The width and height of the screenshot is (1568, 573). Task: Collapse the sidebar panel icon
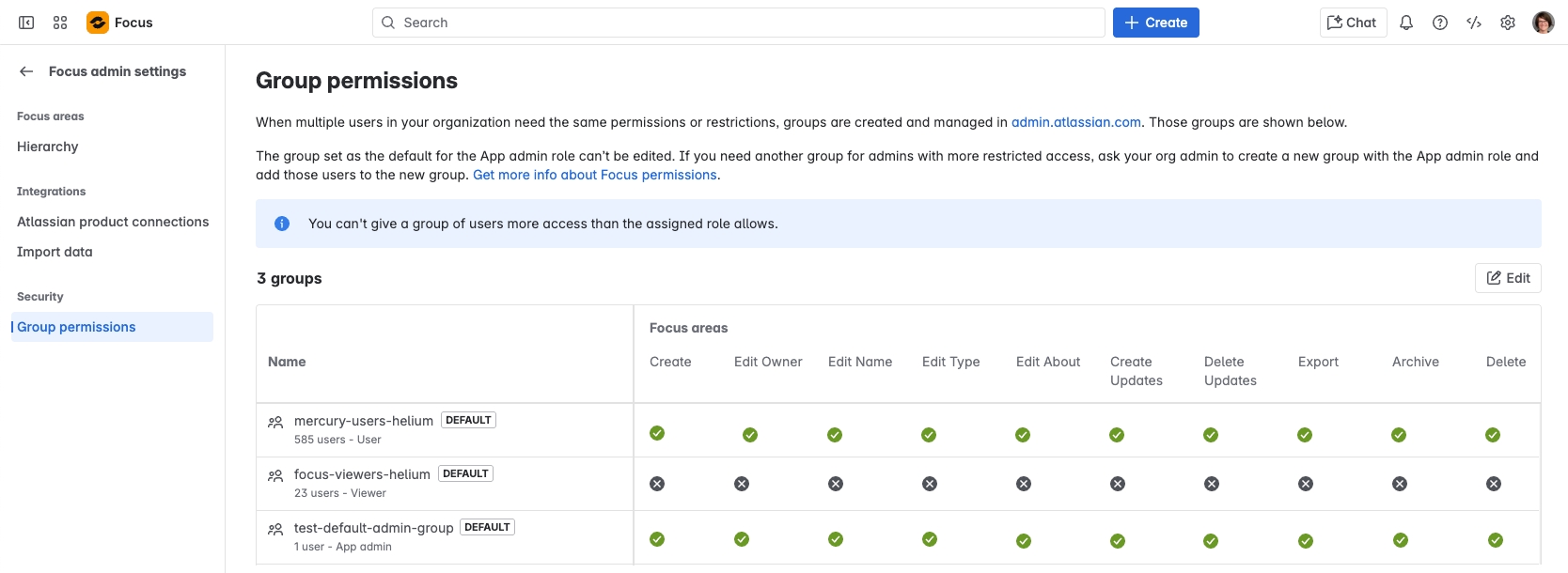[26, 23]
